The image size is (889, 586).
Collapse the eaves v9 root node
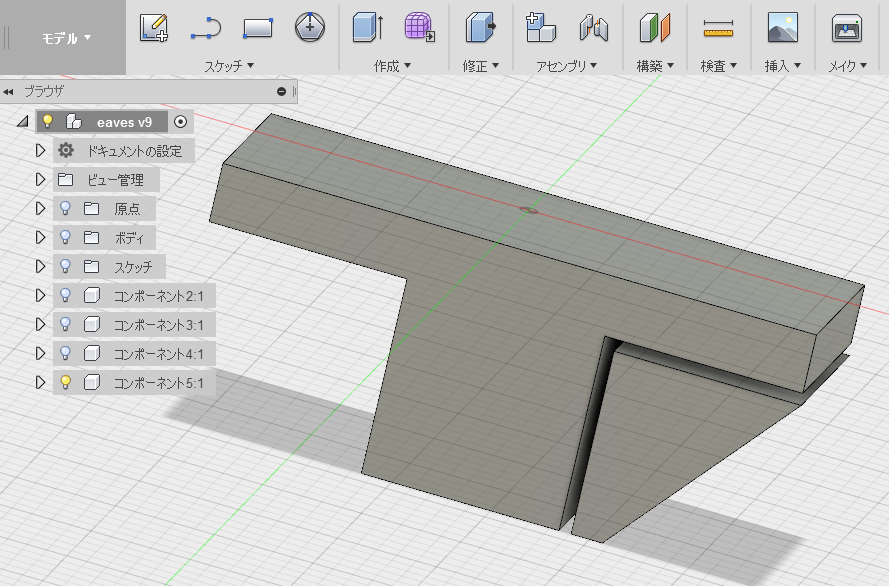coord(23,121)
